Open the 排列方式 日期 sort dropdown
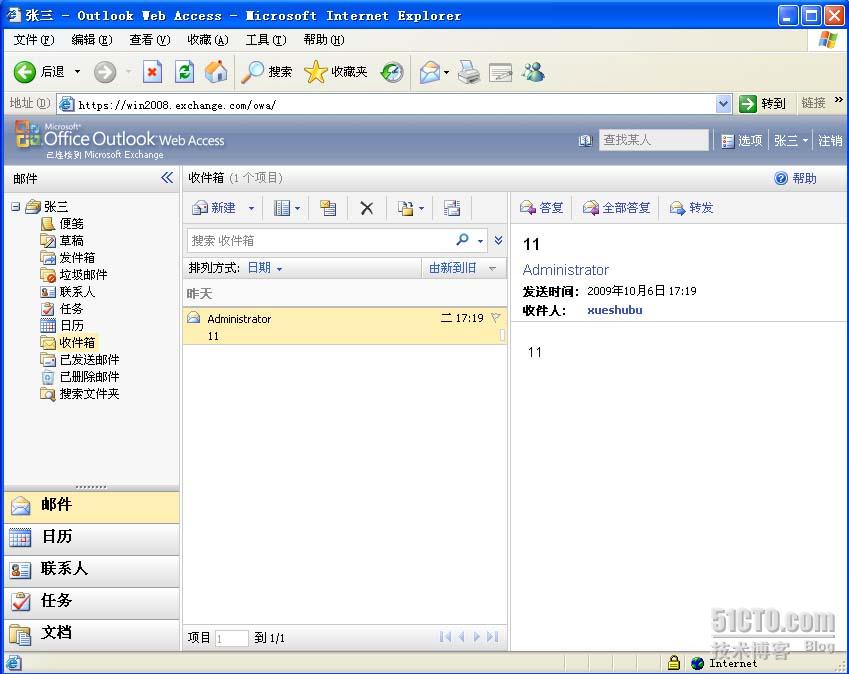849x674 pixels. click(x=265, y=267)
